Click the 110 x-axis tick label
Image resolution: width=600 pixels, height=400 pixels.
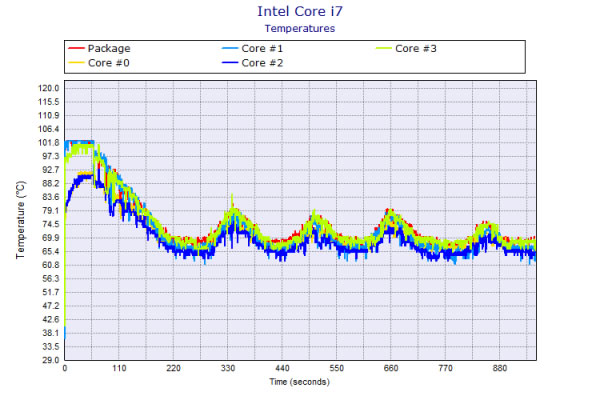pos(119,368)
